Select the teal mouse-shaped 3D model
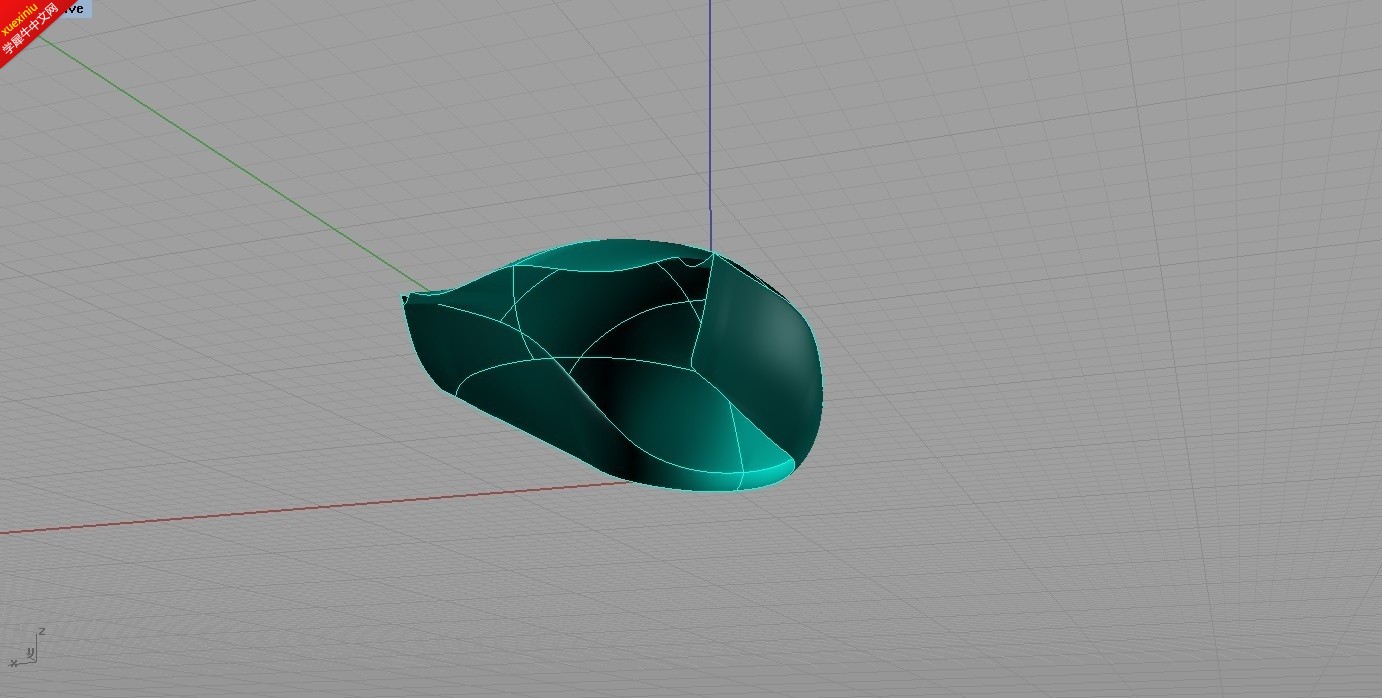 pos(612,365)
